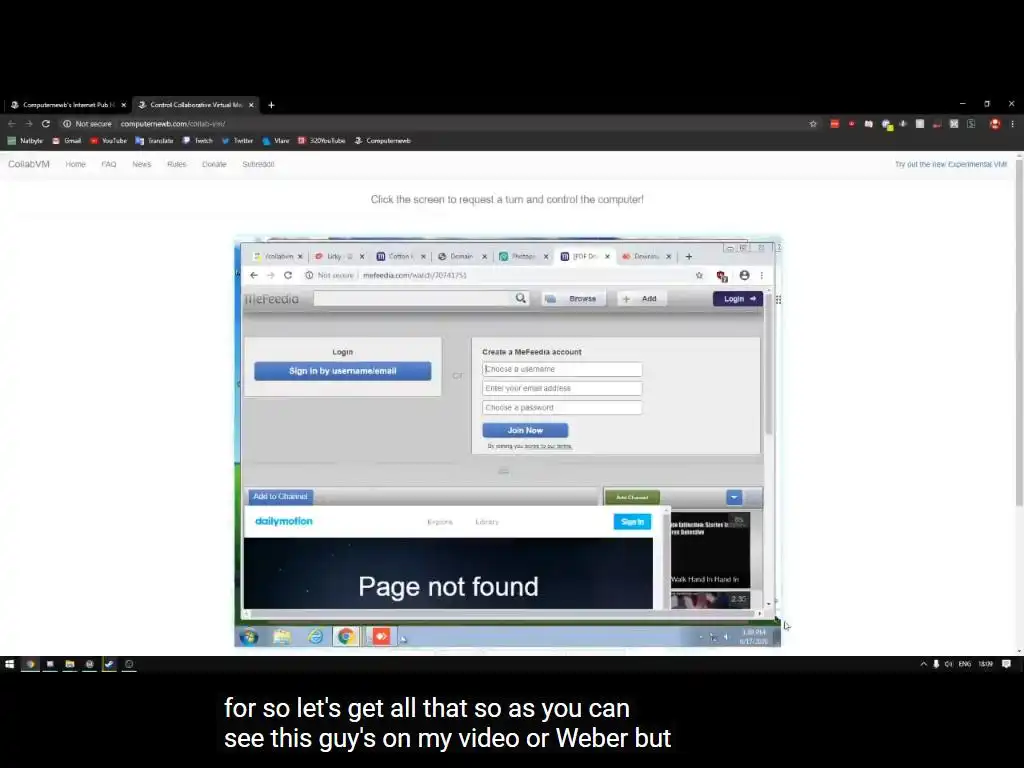The width and height of the screenshot is (1024, 768).
Task: Open the host taskbar File Explorer icon
Action: point(69,664)
